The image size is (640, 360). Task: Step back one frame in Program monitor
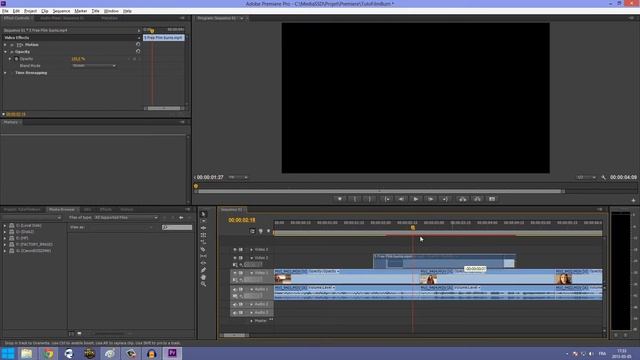pyautogui.click(x=401, y=199)
